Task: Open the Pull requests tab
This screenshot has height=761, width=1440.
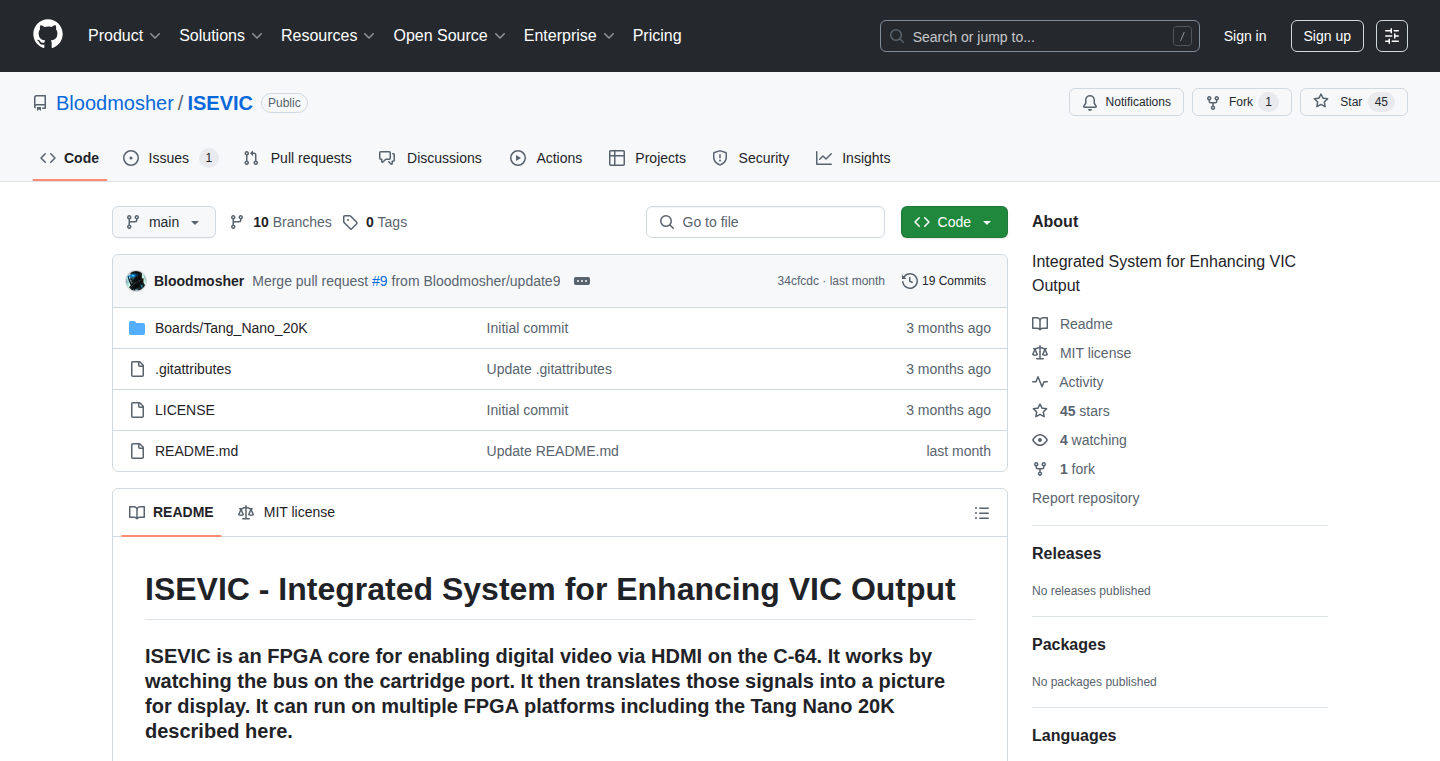Action: [298, 158]
